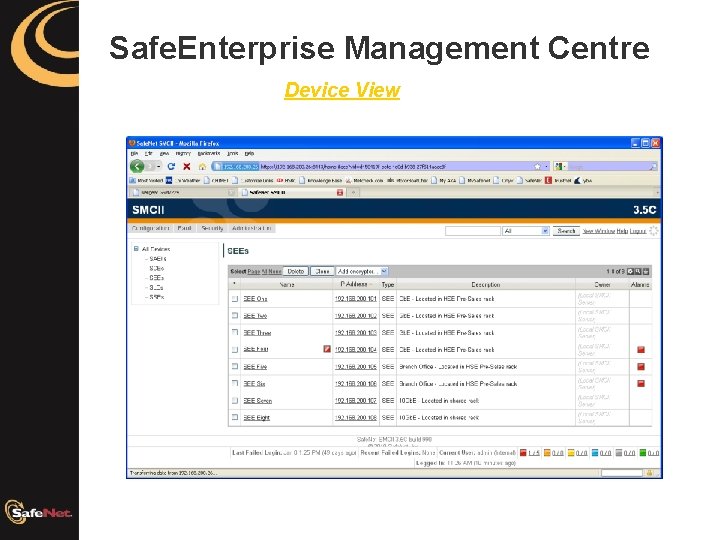The image size is (720, 540).
Task: Click the Search button in SMCII
Action: [566, 231]
